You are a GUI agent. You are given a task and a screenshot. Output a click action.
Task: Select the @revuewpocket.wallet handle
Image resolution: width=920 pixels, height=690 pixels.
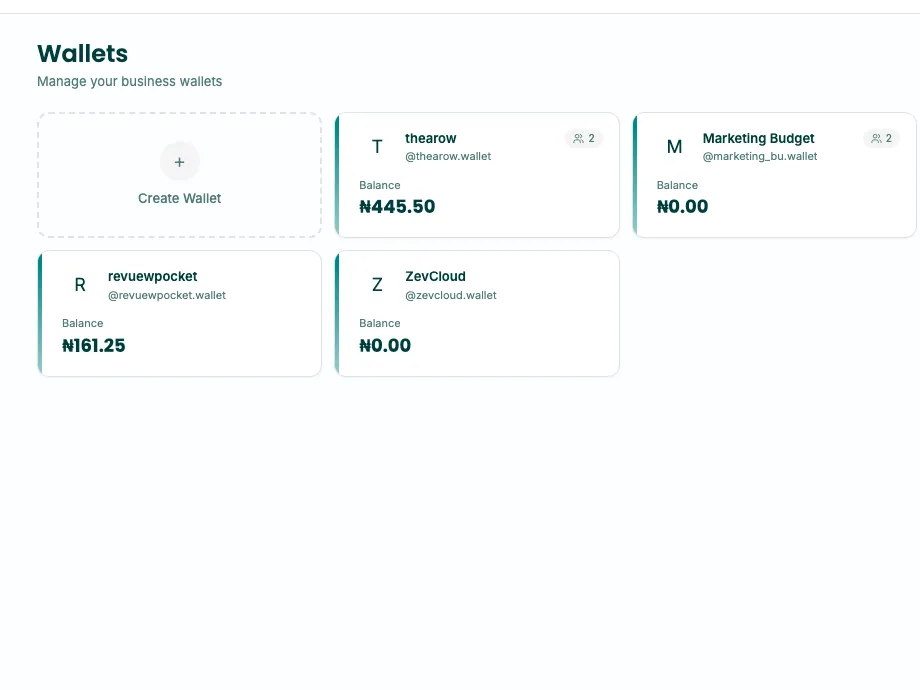click(x=167, y=295)
